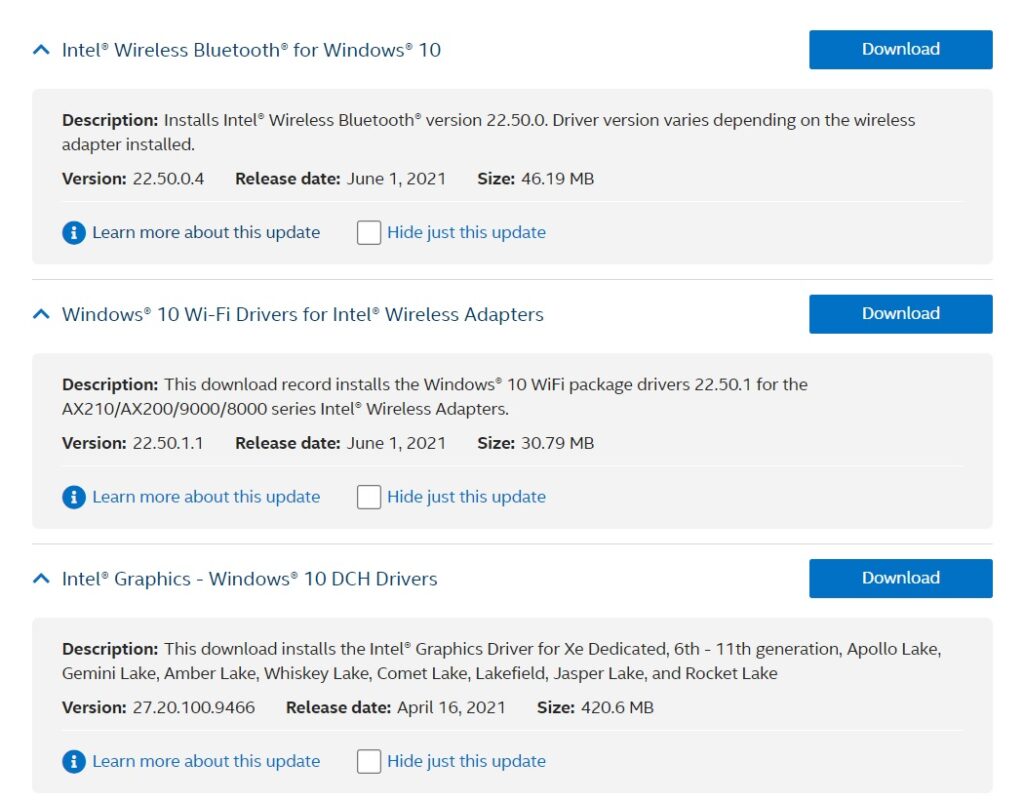Download the Intel Graphics Windows 10 DCH Drivers
The width and height of the screenshot is (1024, 803).
(x=899, y=578)
